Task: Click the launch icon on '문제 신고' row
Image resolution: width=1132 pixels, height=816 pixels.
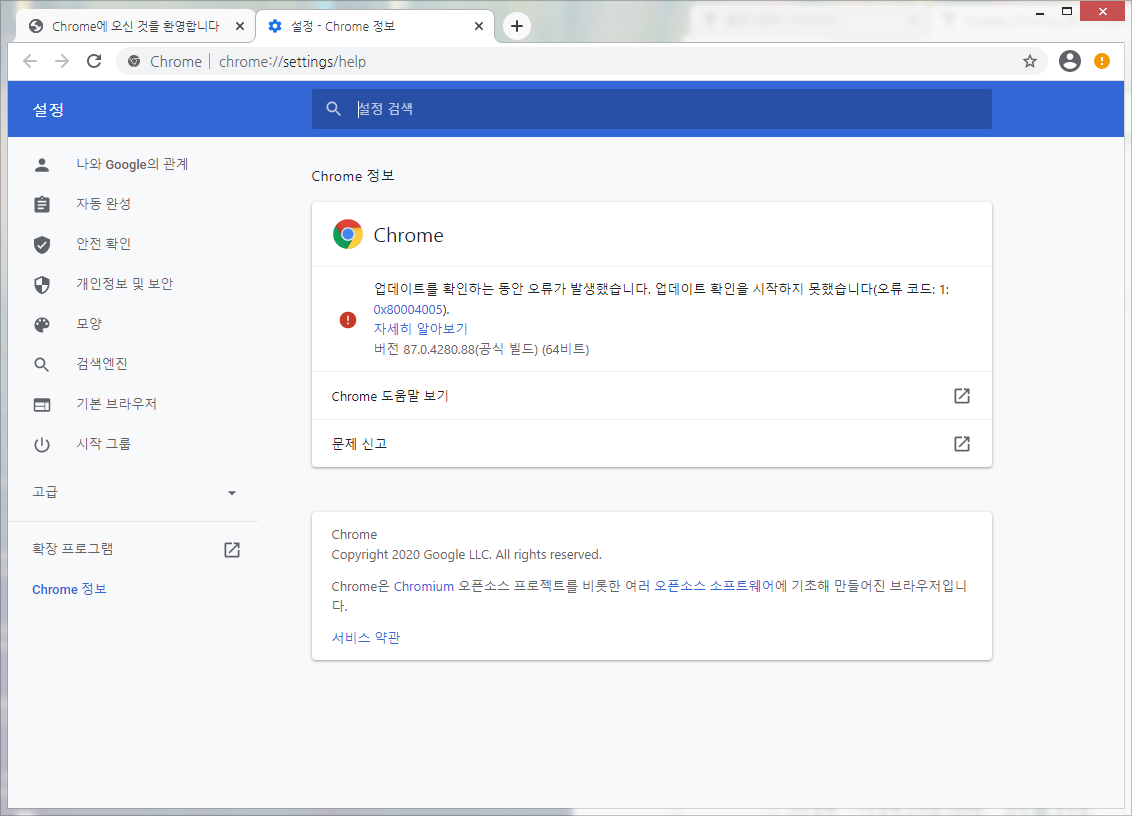Action: coord(962,443)
